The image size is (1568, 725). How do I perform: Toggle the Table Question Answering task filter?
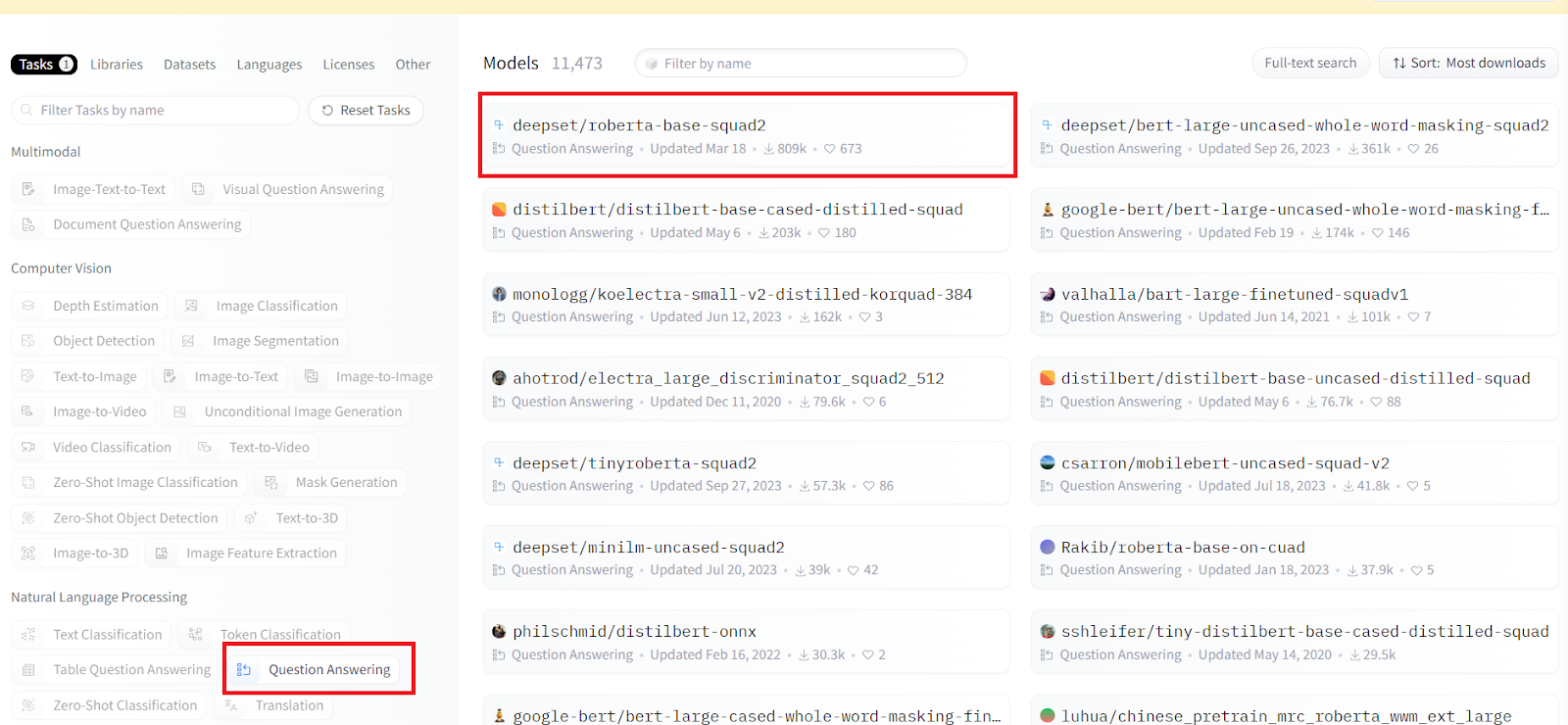pyautogui.click(x=116, y=670)
